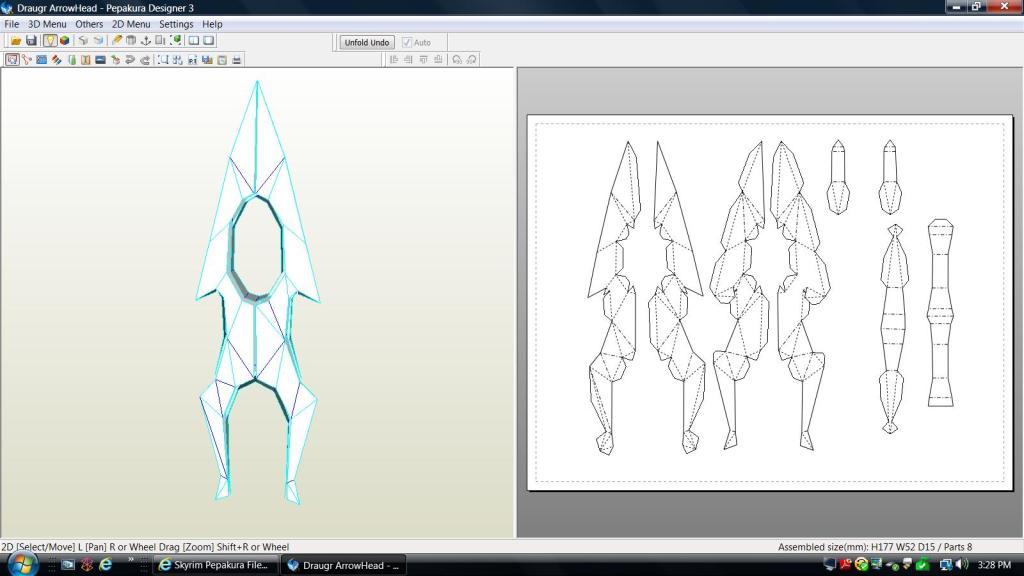This screenshot has height=576, width=1024.
Task: Show both 3D and 2D windows icon
Action: tap(194, 40)
